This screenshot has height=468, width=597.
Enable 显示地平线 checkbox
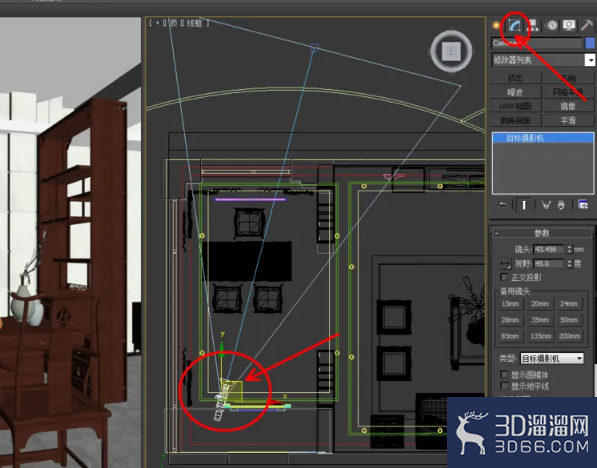504,386
